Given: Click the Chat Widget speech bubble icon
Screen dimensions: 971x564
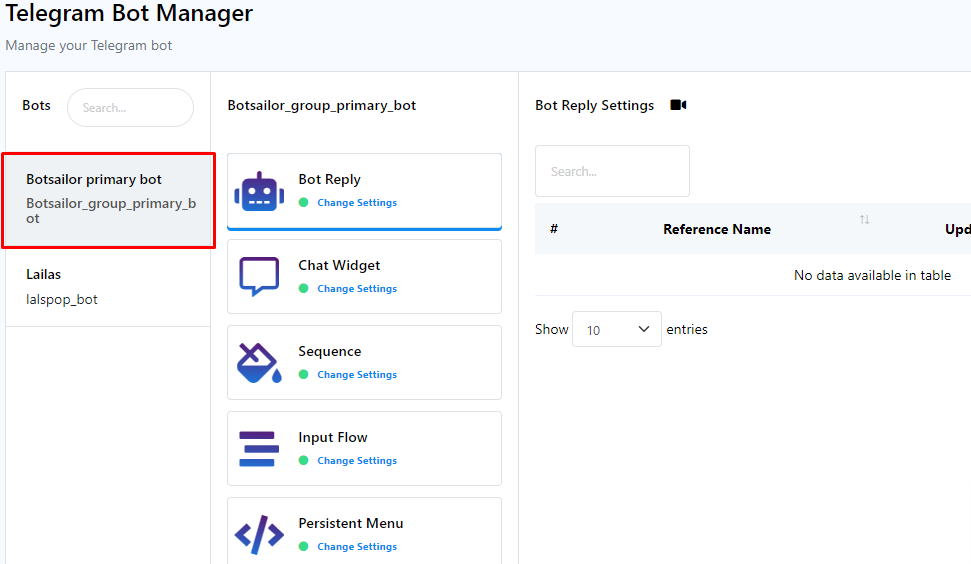Looking at the screenshot, I should click(x=259, y=277).
